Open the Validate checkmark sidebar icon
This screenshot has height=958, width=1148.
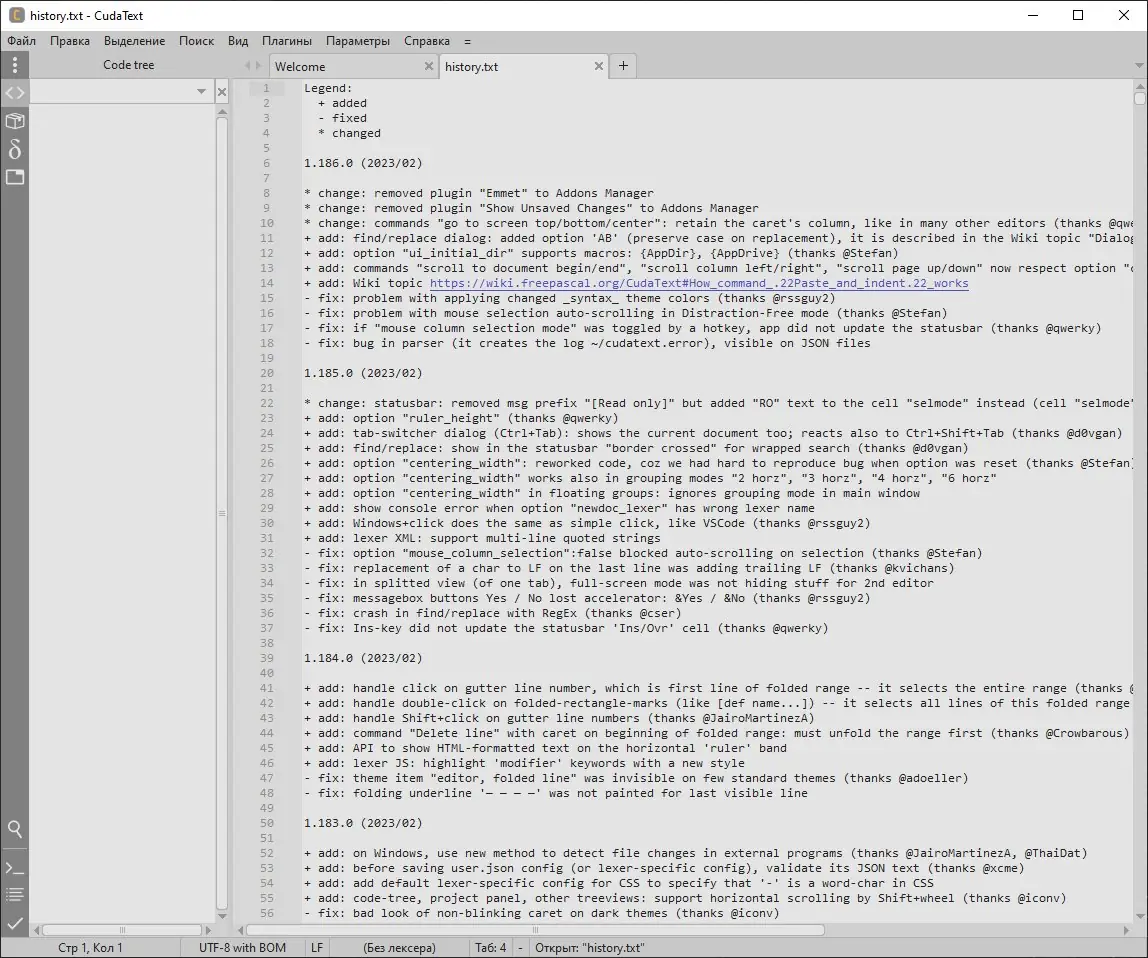click(15, 923)
